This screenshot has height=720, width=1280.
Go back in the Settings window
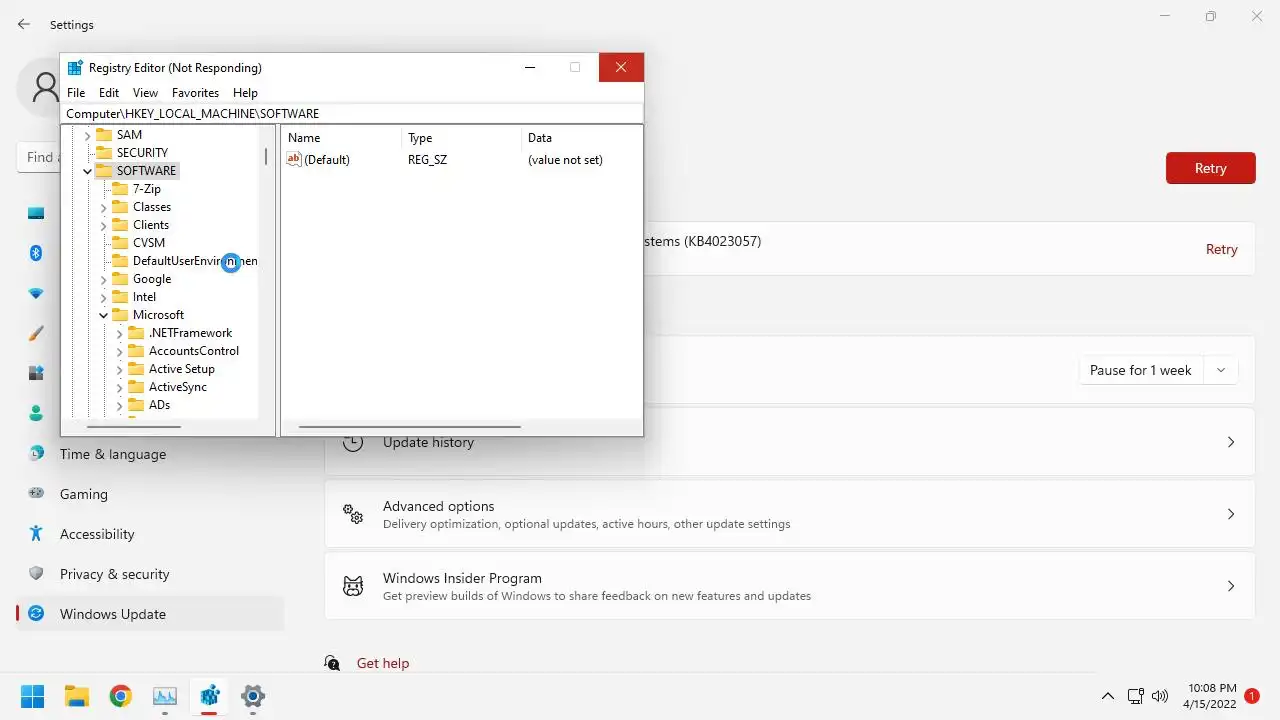[24, 24]
